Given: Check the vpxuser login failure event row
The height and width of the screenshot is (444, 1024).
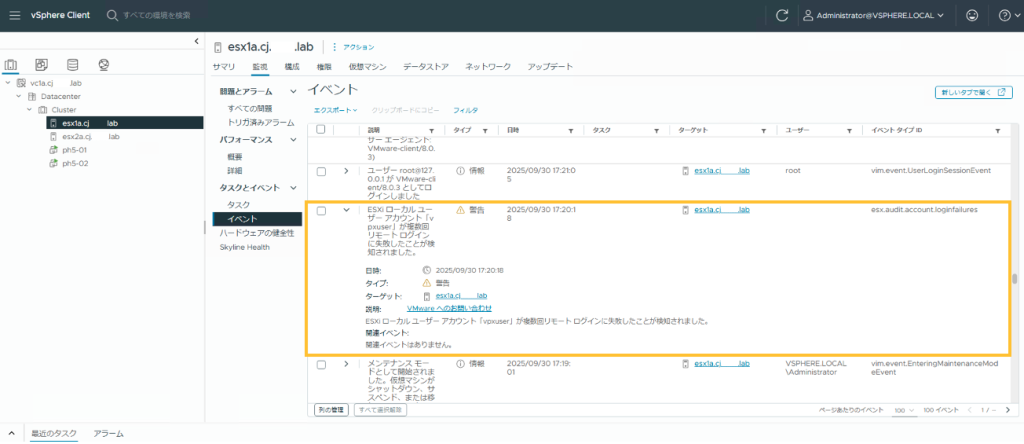Looking at the screenshot, I should (x=321, y=211).
